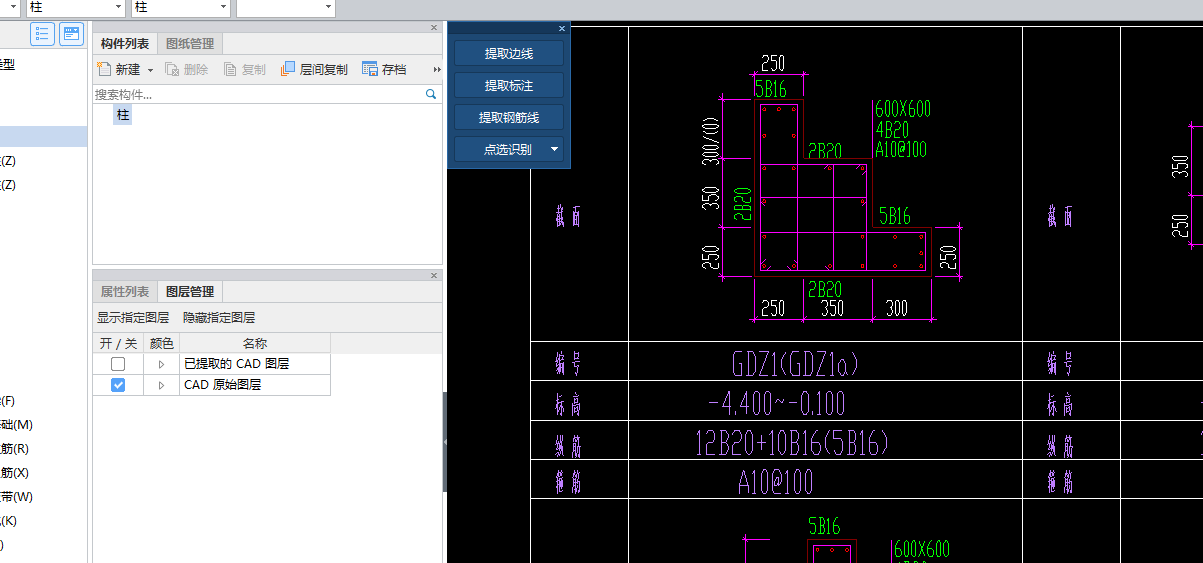The height and width of the screenshot is (563, 1203).
Task: Select 柱 item in component list
Action: [123, 115]
